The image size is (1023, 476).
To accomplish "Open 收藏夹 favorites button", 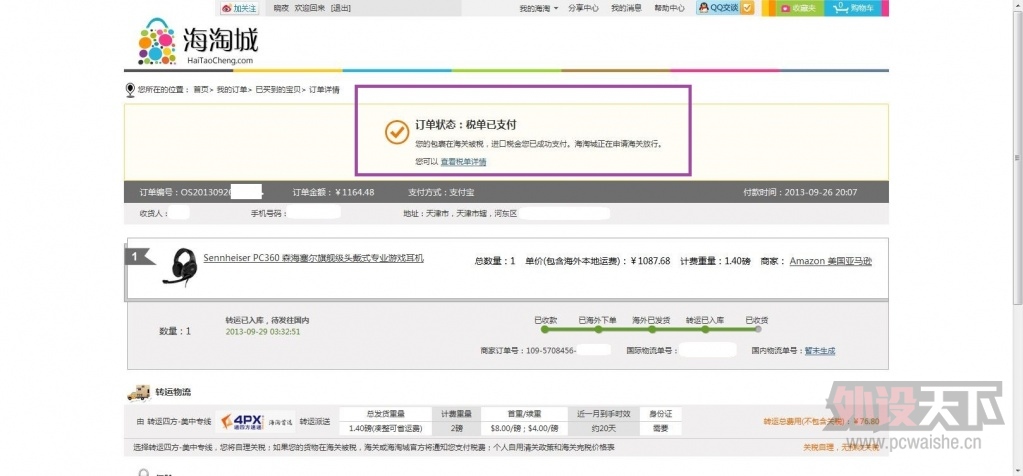I will tap(796, 8).
